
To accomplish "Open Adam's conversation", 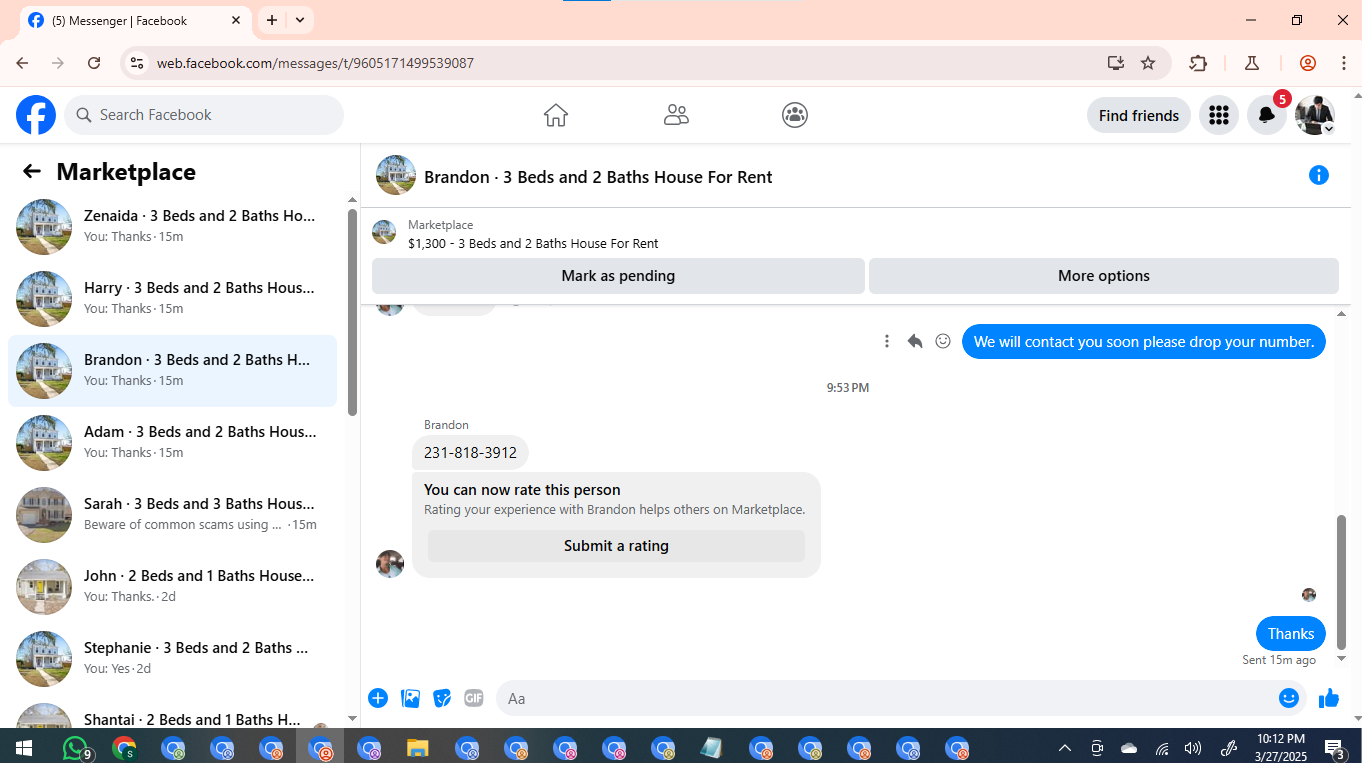I will coord(172,443).
